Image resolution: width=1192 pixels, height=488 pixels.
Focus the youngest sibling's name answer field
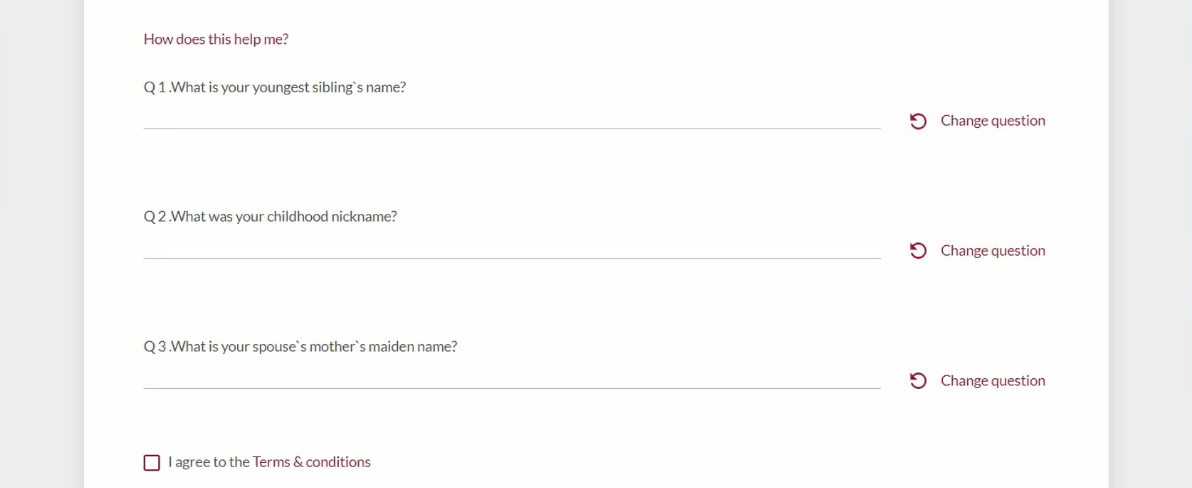(511, 118)
